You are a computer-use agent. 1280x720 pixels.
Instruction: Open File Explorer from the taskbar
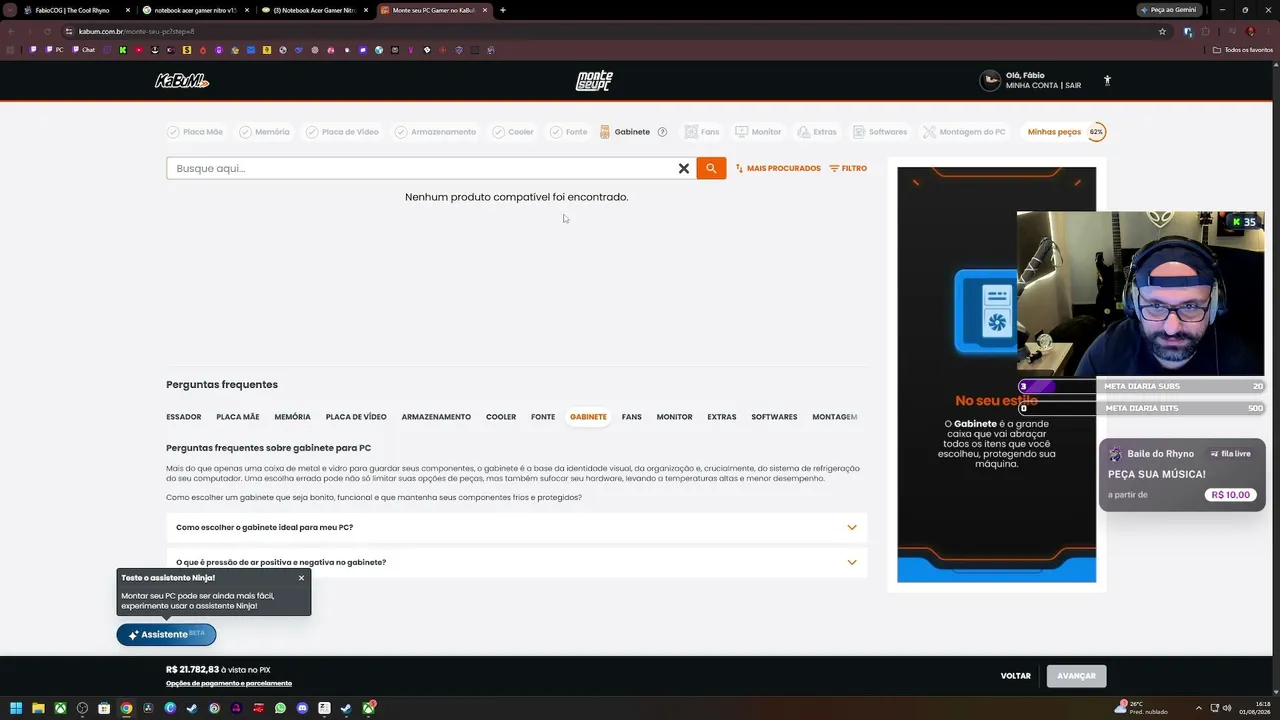click(x=39, y=708)
